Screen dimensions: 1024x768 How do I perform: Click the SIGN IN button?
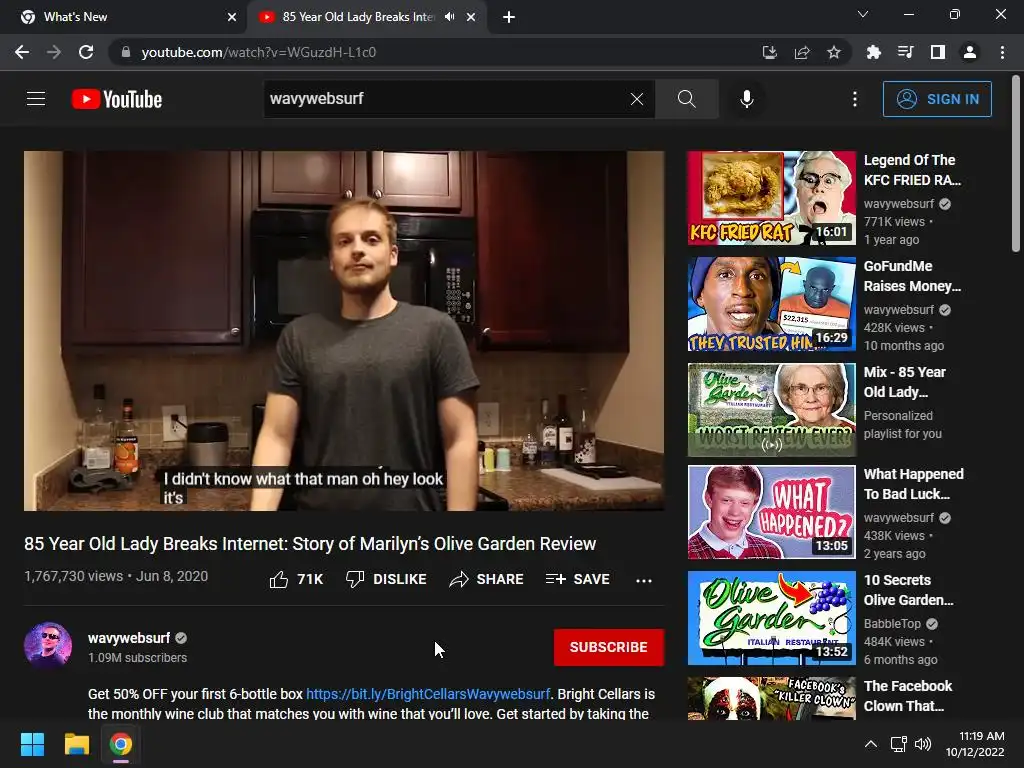coord(937,99)
